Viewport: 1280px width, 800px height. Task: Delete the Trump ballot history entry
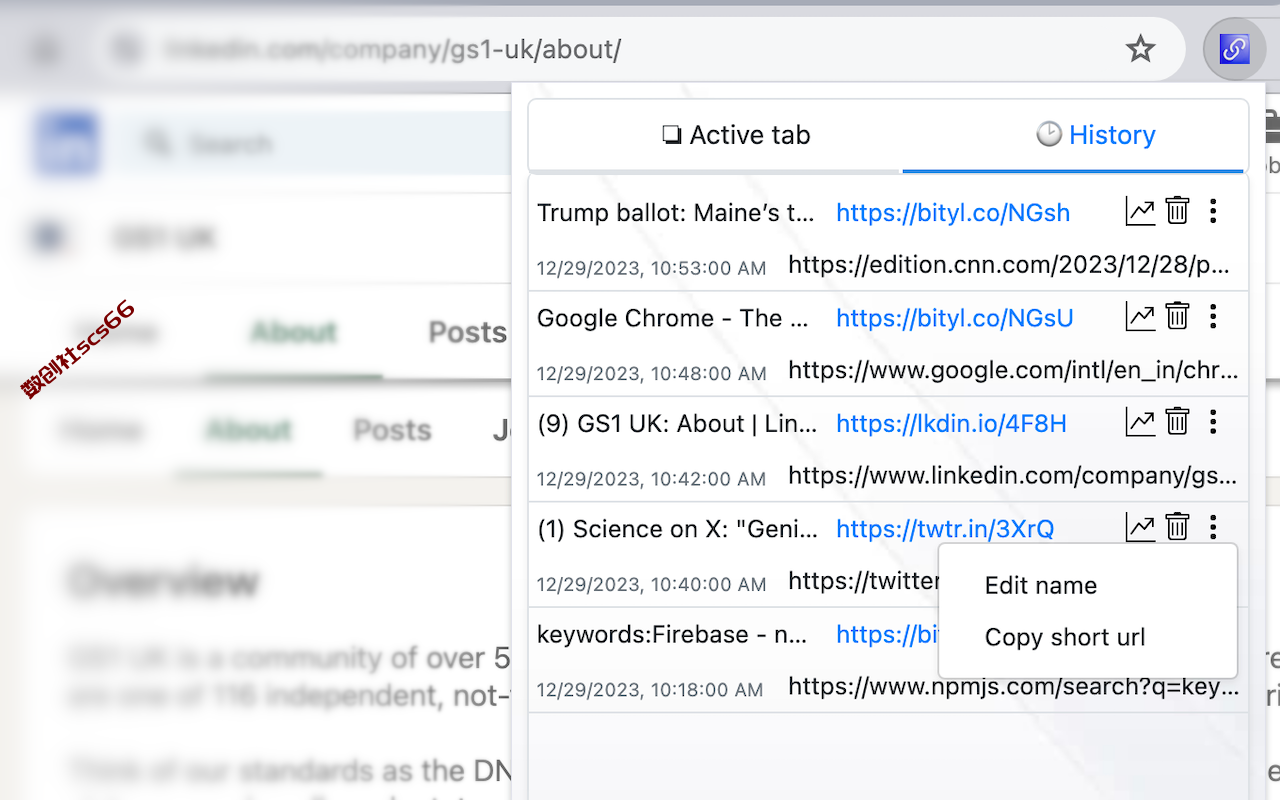point(1178,211)
